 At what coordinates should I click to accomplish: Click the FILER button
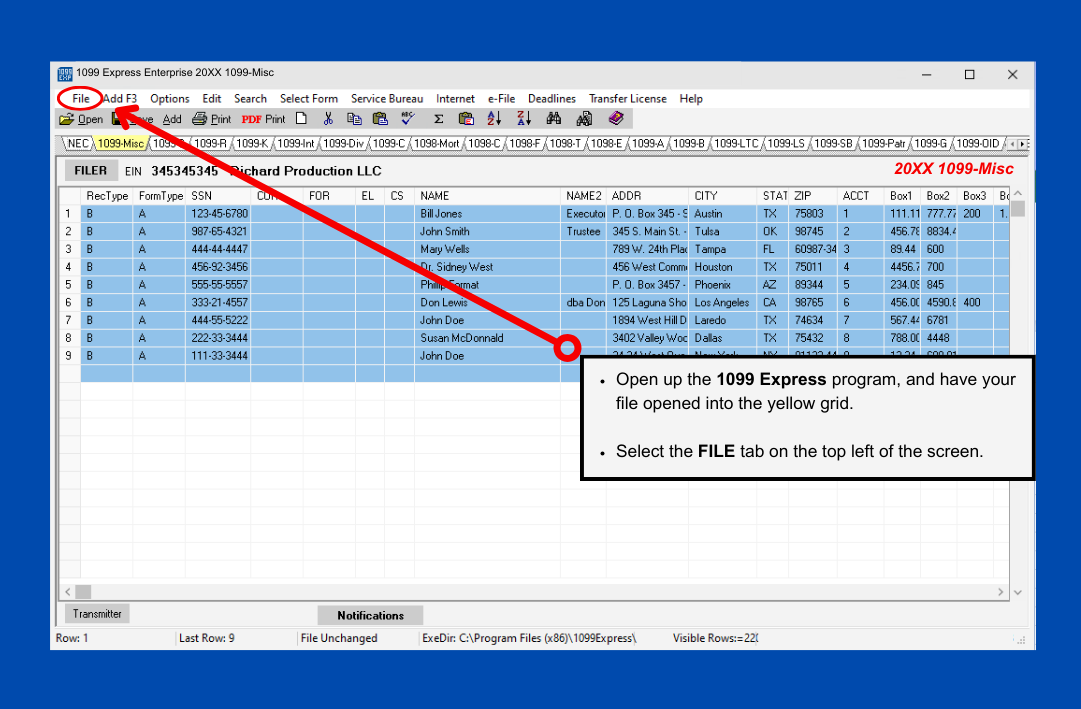pyautogui.click(x=90, y=170)
